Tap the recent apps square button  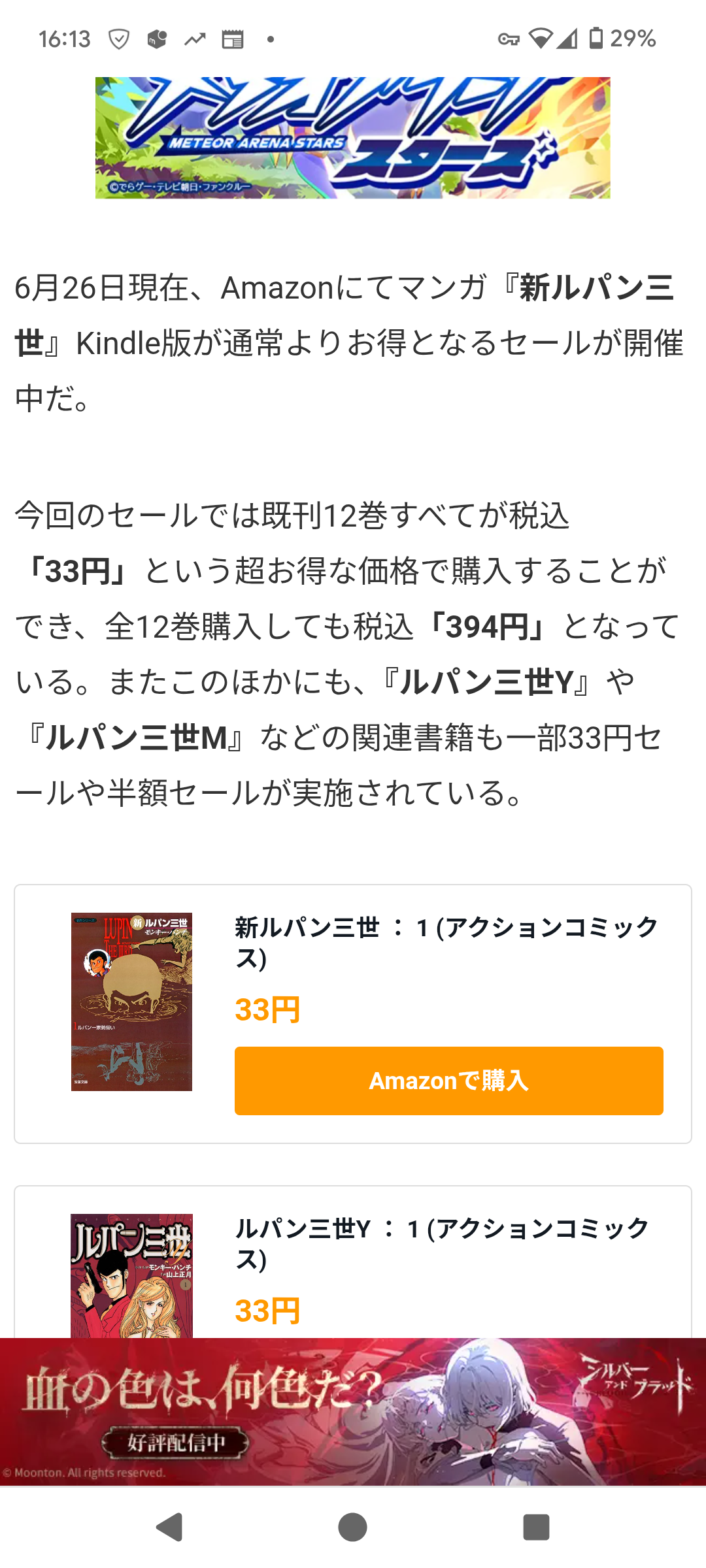[x=536, y=1527]
